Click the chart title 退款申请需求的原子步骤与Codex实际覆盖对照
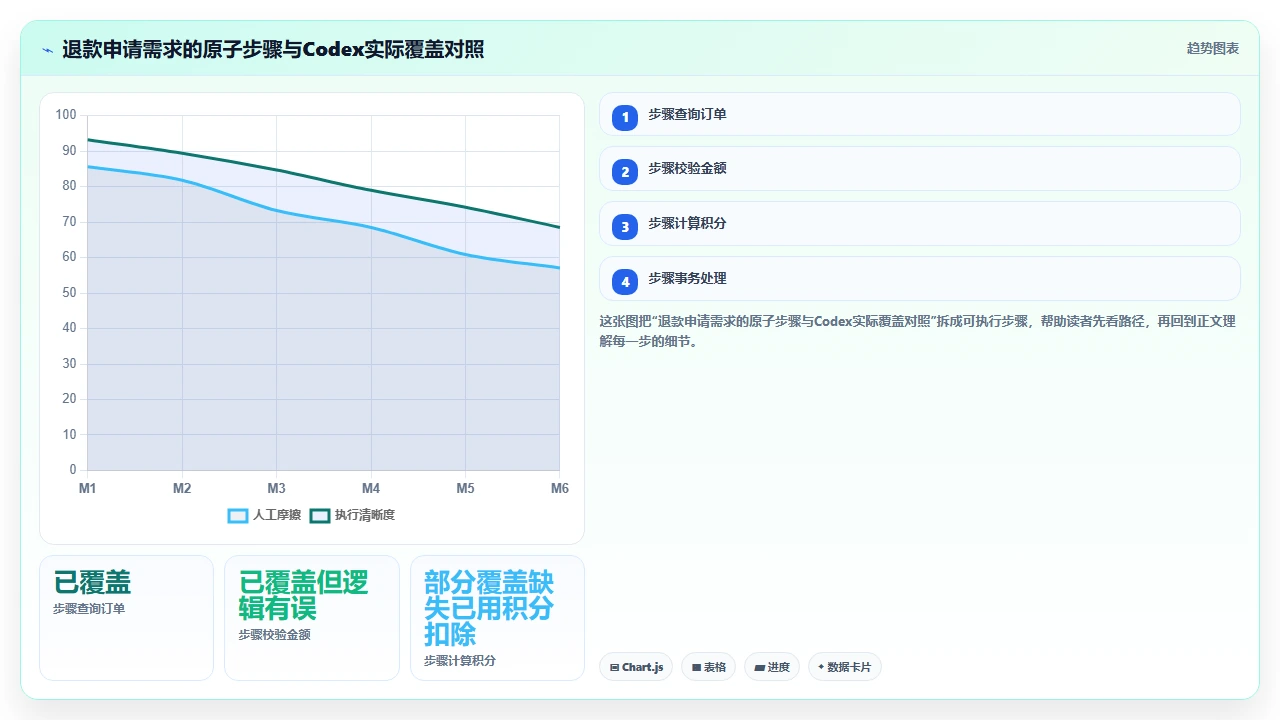This screenshot has width=1280, height=720. tap(273, 49)
